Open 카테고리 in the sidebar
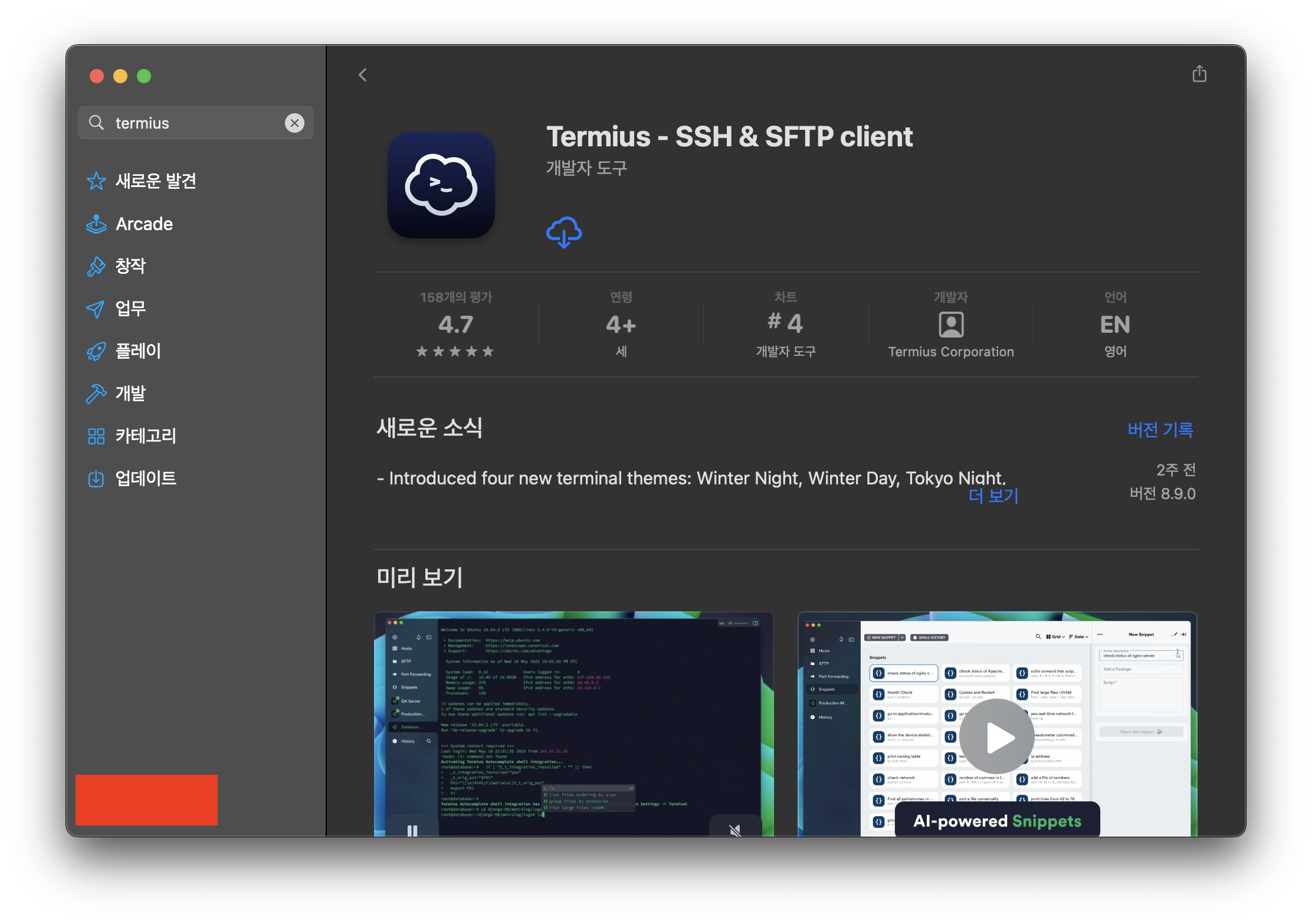Screen dimensions: 1312x924 click(x=146, y=436)
